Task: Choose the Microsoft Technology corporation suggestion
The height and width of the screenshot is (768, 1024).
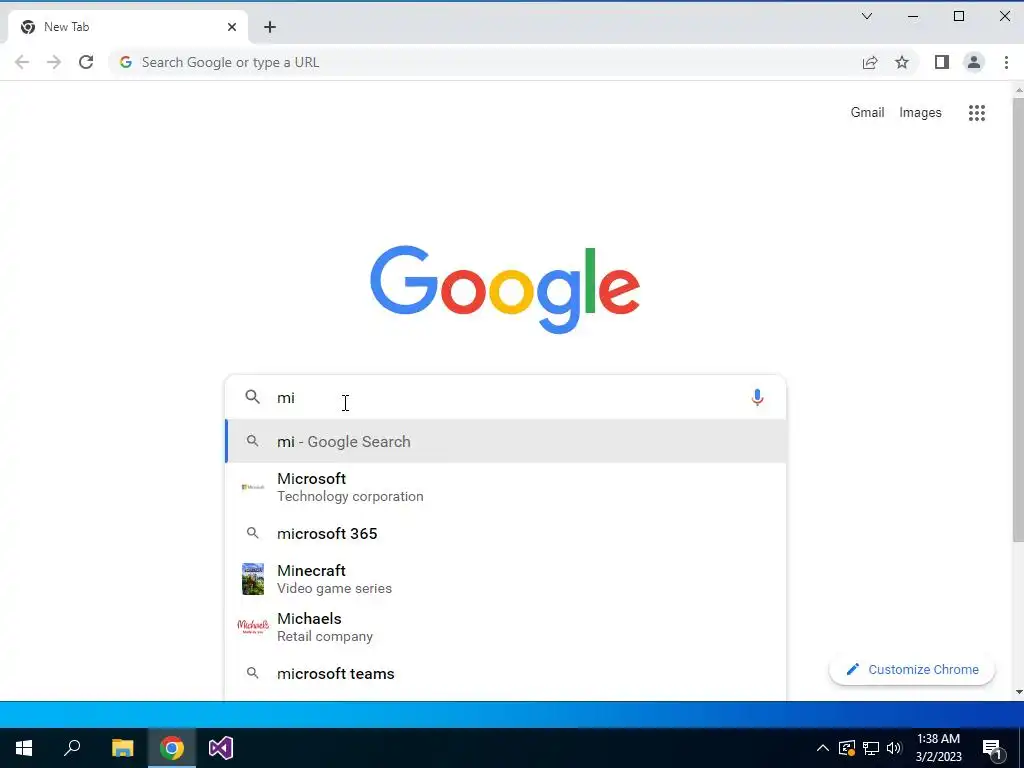Action: (505, 487)
